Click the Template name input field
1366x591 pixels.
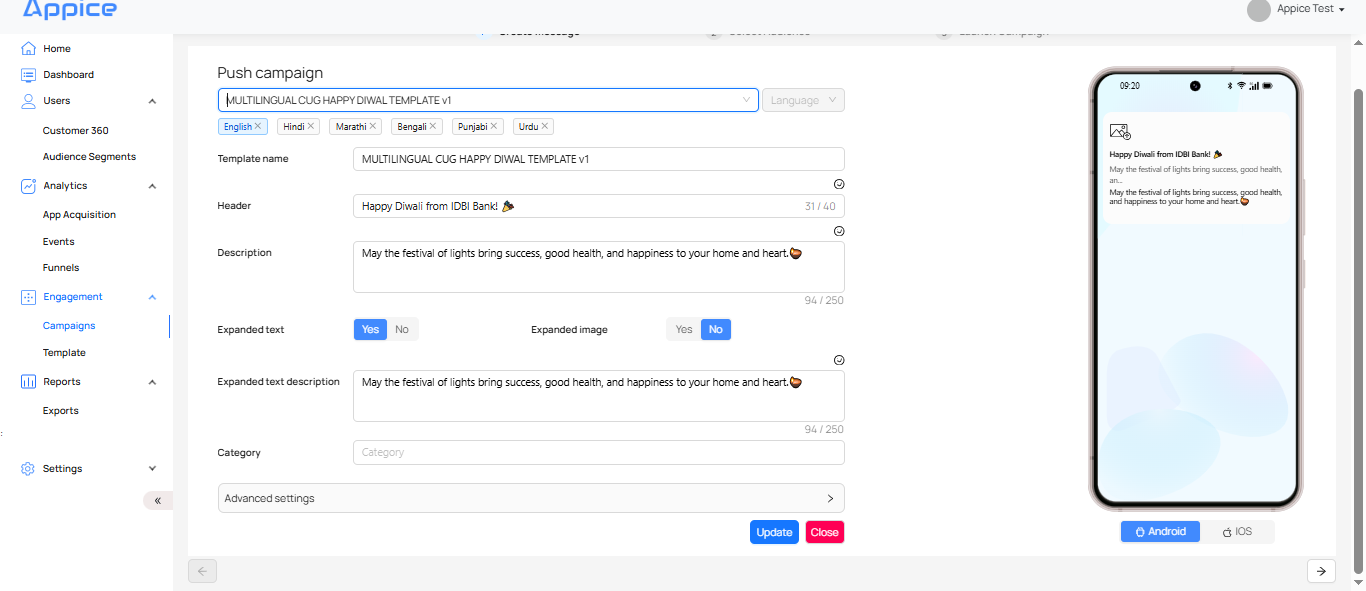click(599, 159)
